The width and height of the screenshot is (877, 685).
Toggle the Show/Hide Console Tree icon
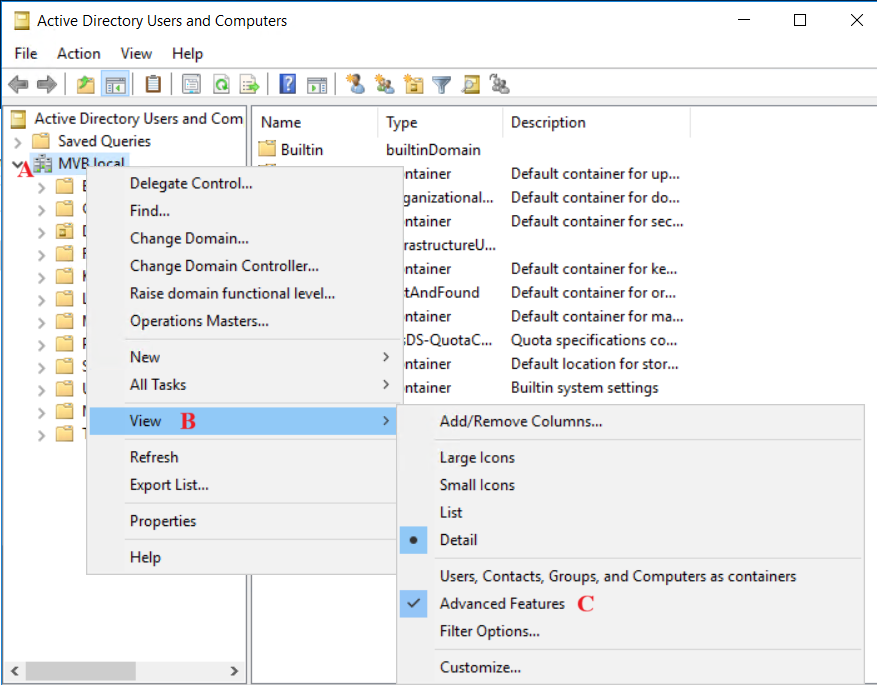point(115,84)
